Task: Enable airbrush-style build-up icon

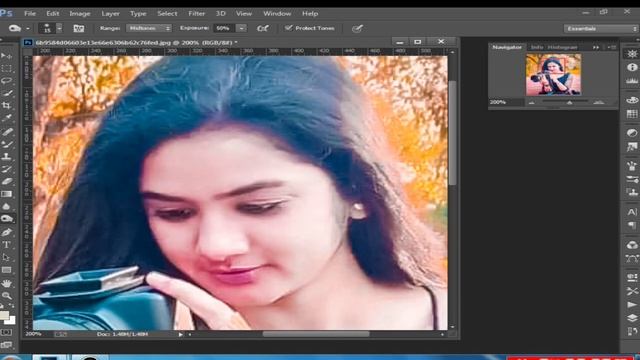Action: click(262, 28)
